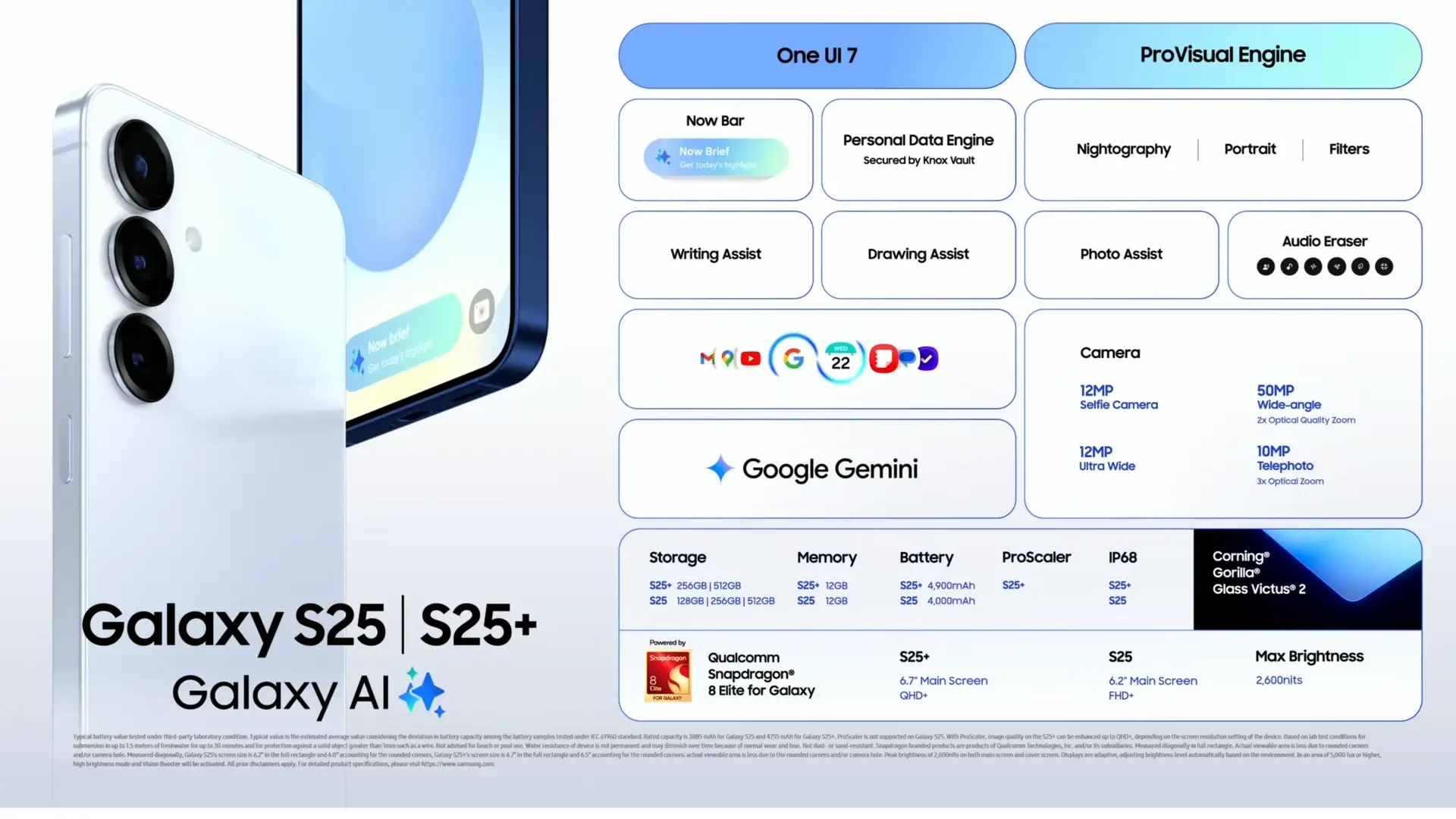Viewport: 1456px width, 819px height.
Task: Expand Storage and Memory options
Action: [678, 557]
